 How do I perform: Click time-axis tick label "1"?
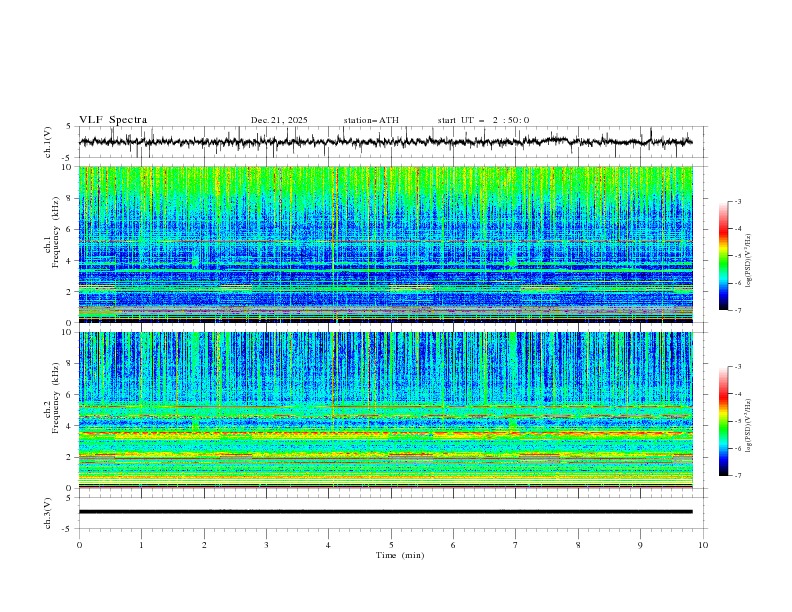pyautogui.click(x=141, y=545)
